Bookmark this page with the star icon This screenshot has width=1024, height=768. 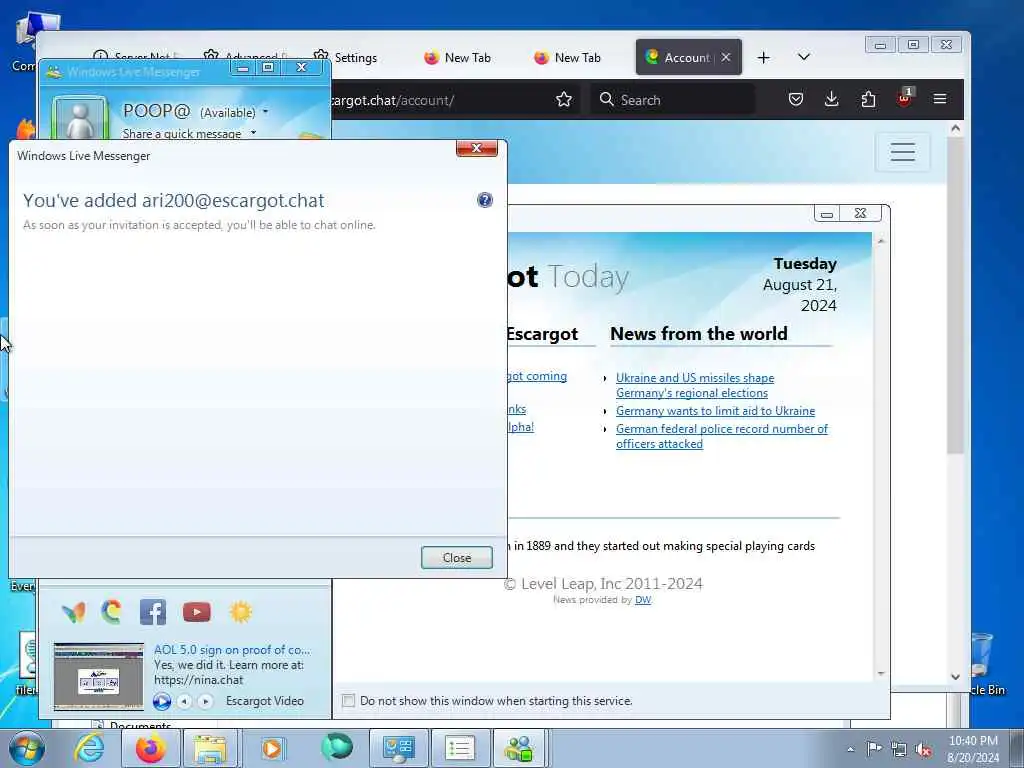[564, 99]
